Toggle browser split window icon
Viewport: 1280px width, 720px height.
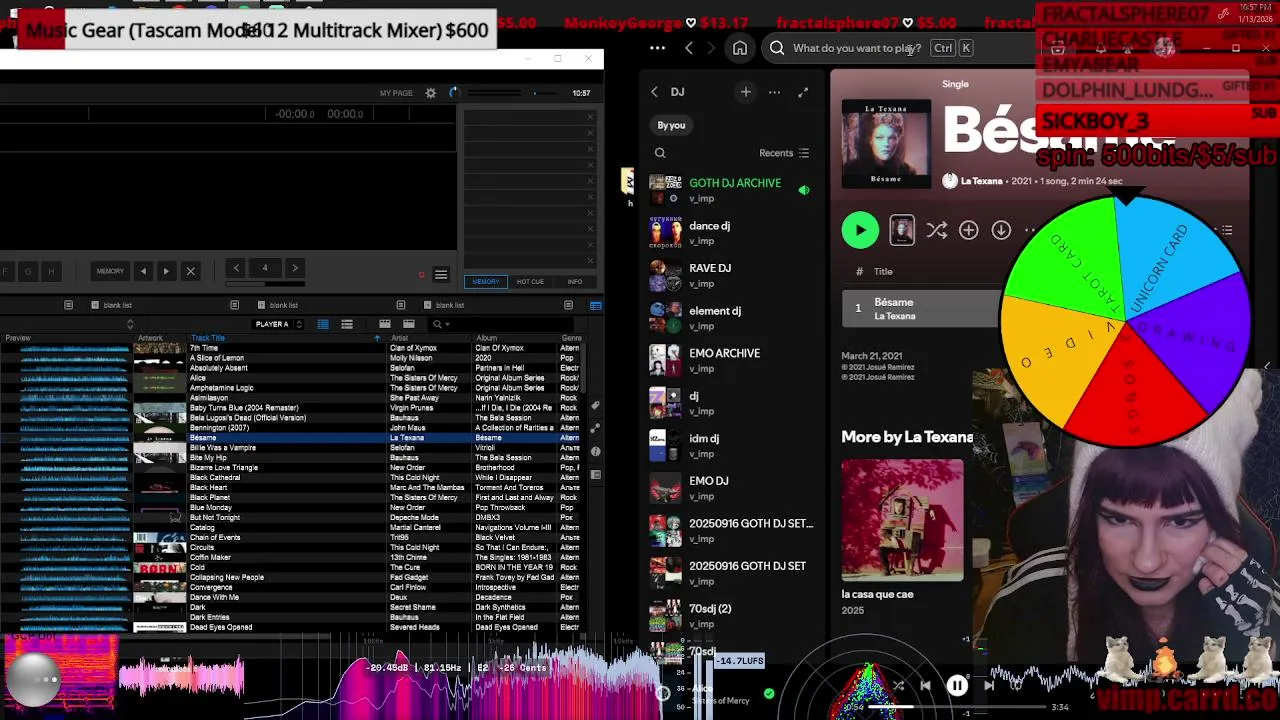pyautogui.click(x=595, y=305)
